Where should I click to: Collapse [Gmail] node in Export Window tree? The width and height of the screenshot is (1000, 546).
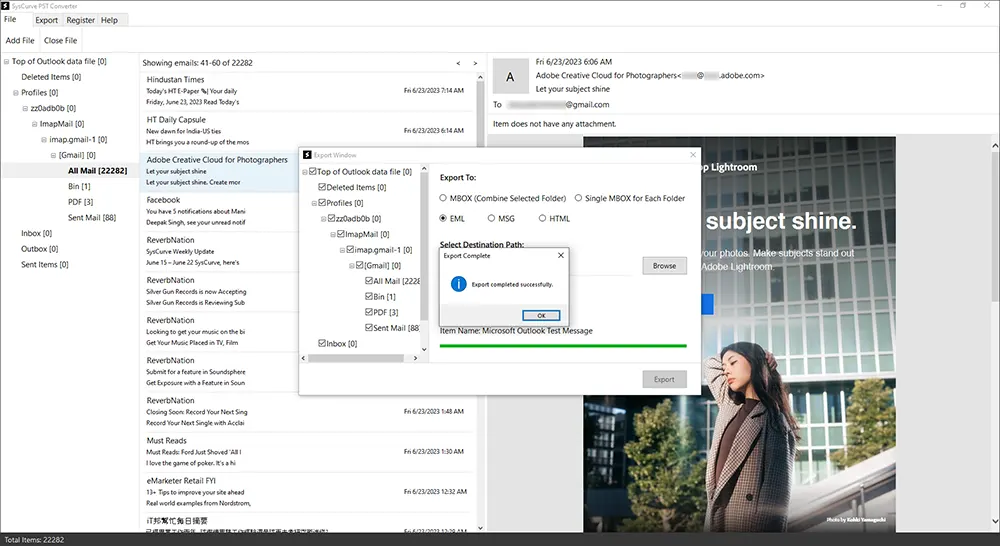[351, 266]
